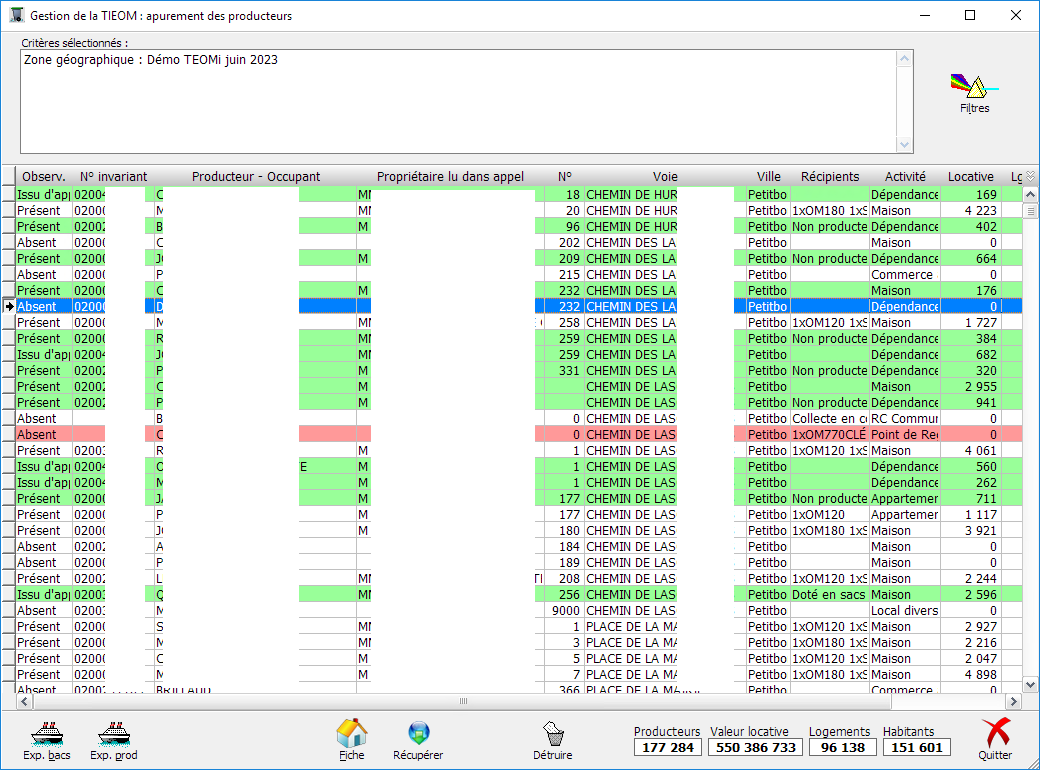Click the Récipients column header
This screenshot has height=770, width=1040.
(829, 177)
